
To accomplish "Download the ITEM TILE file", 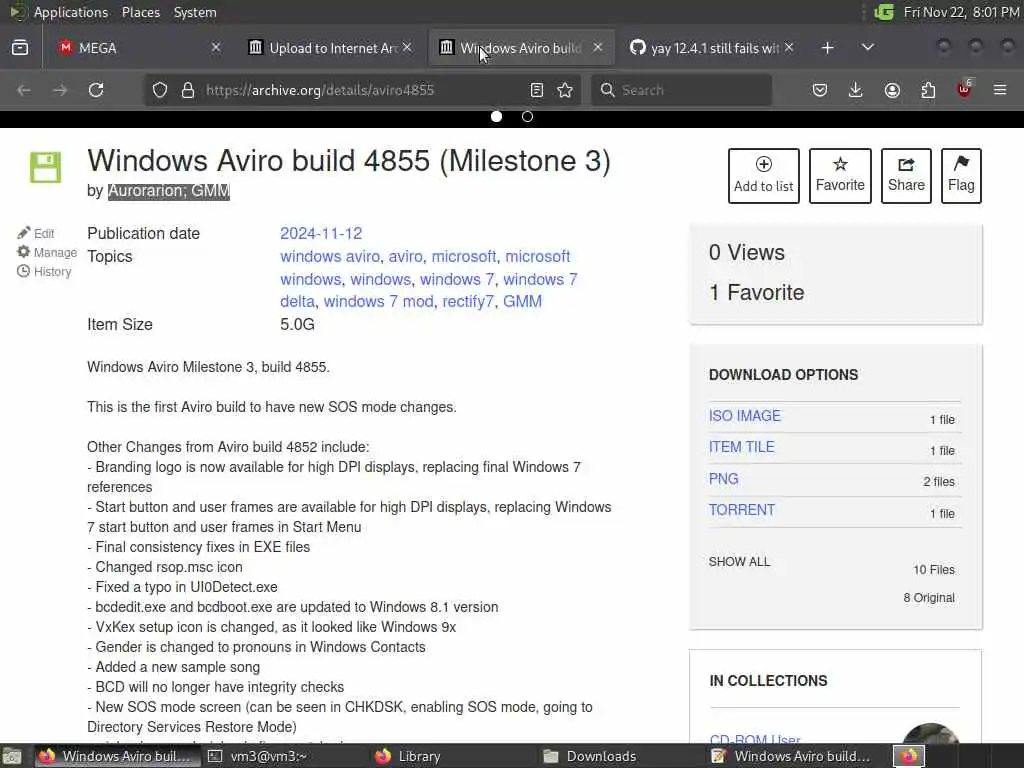I will tap(741, 447).
